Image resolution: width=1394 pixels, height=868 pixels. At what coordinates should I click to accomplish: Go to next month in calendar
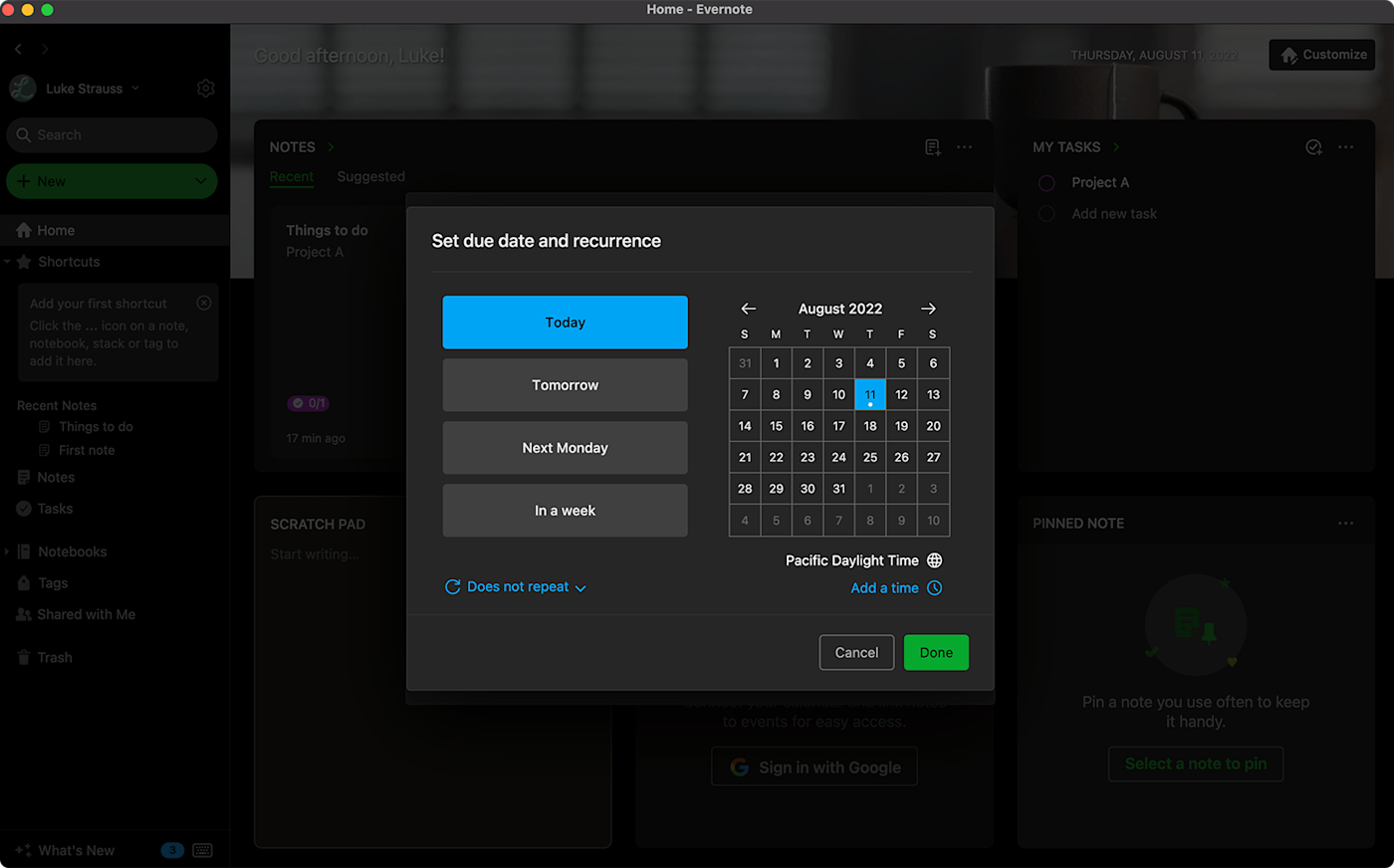[928, 309]
